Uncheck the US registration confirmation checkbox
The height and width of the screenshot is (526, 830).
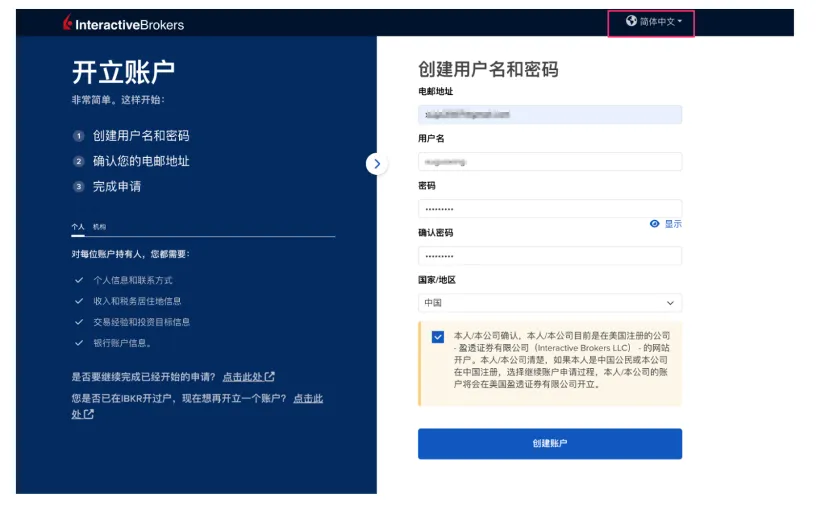(x=438, y=337)
